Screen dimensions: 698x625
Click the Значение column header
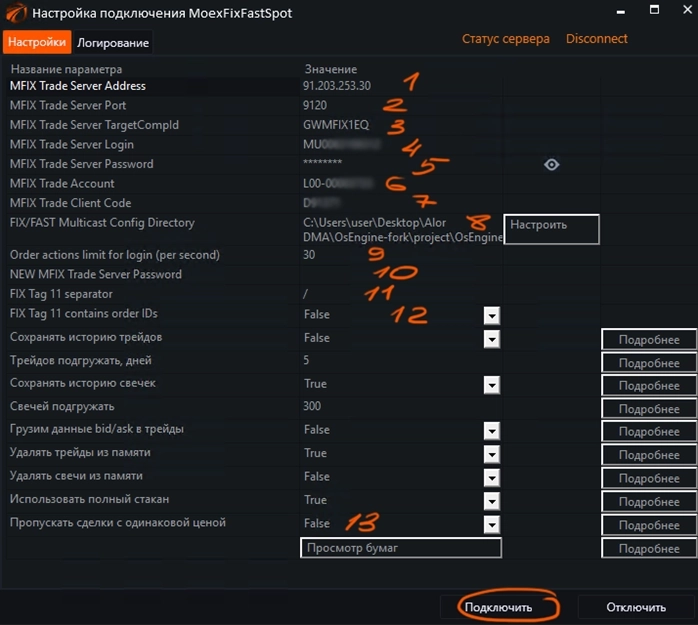(330, 69)
